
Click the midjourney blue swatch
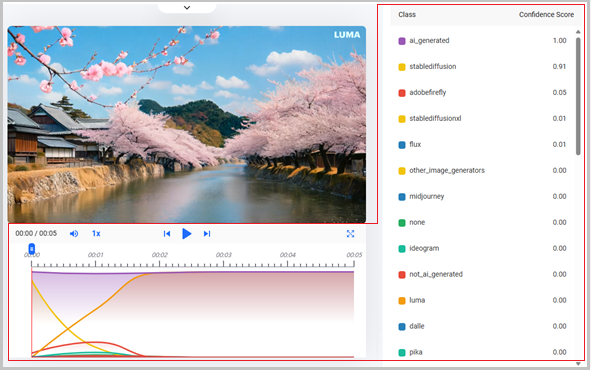point(402,197)
